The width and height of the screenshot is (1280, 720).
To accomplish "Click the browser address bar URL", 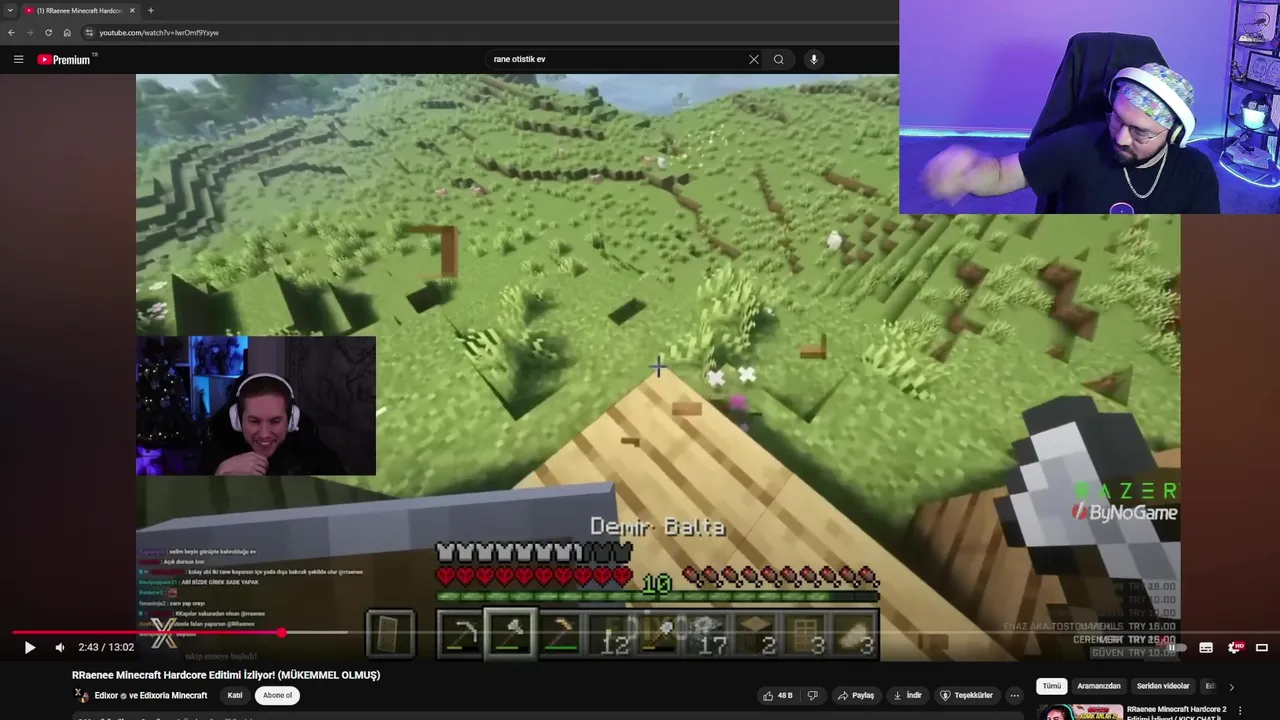I will pos(160,32).
